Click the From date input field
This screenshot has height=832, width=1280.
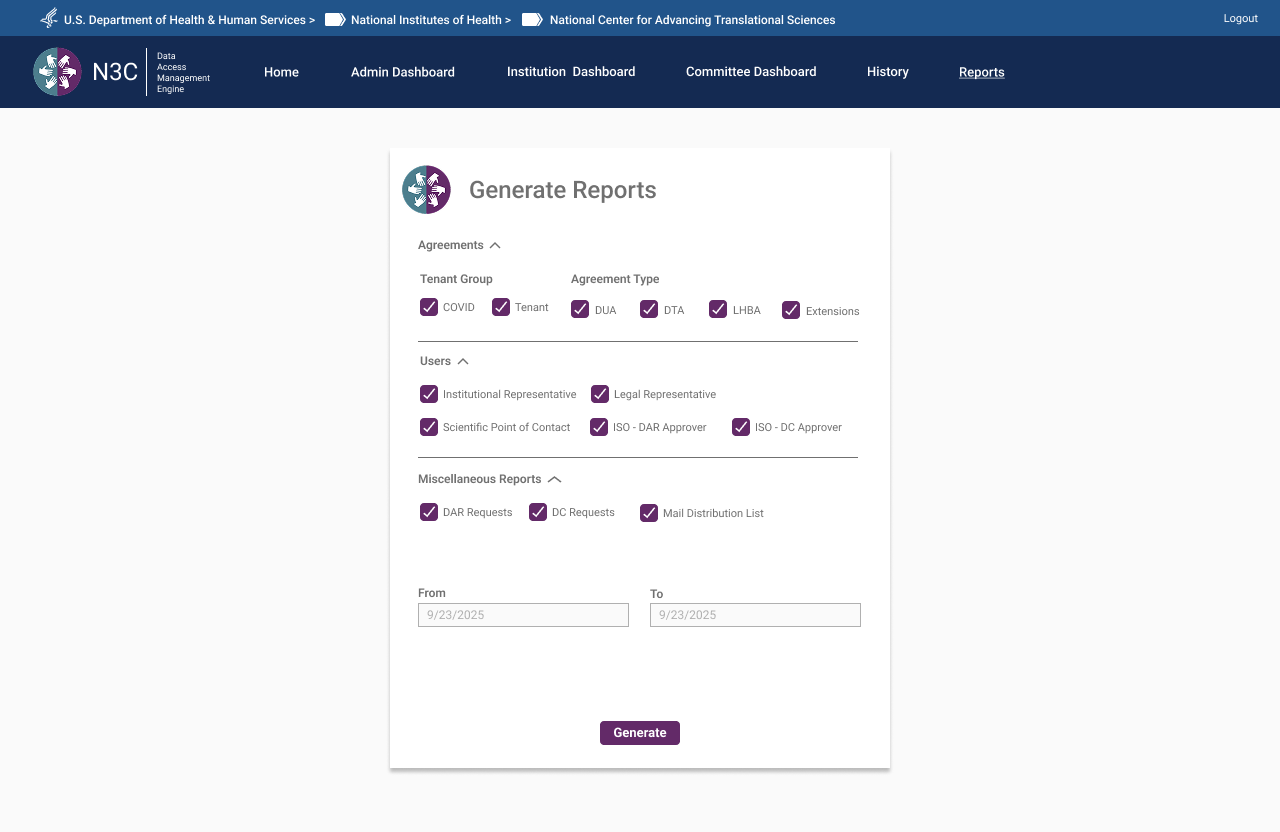[x=523, y=614]
